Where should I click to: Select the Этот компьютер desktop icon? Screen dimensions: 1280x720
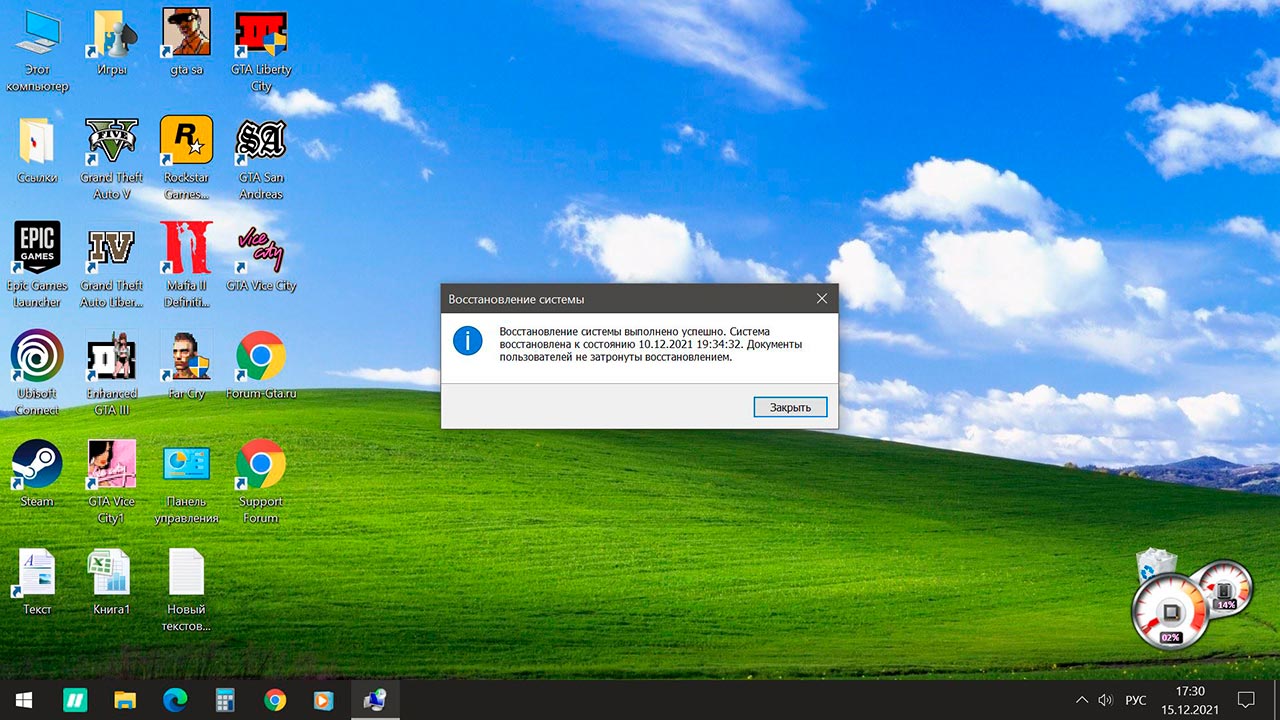[x=37, y=51]
